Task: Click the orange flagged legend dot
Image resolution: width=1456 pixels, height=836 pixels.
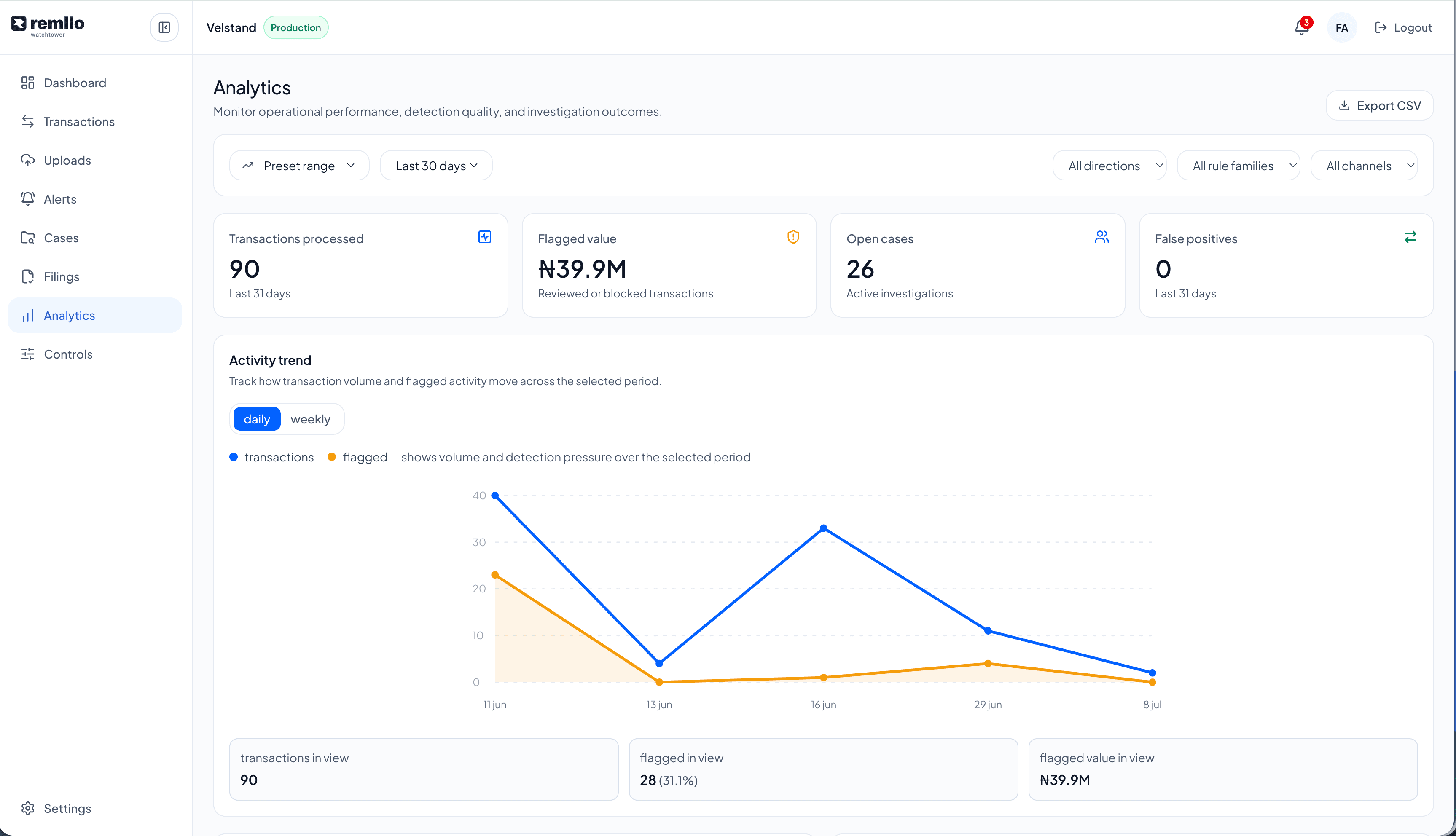Action: tap(331, 457)
